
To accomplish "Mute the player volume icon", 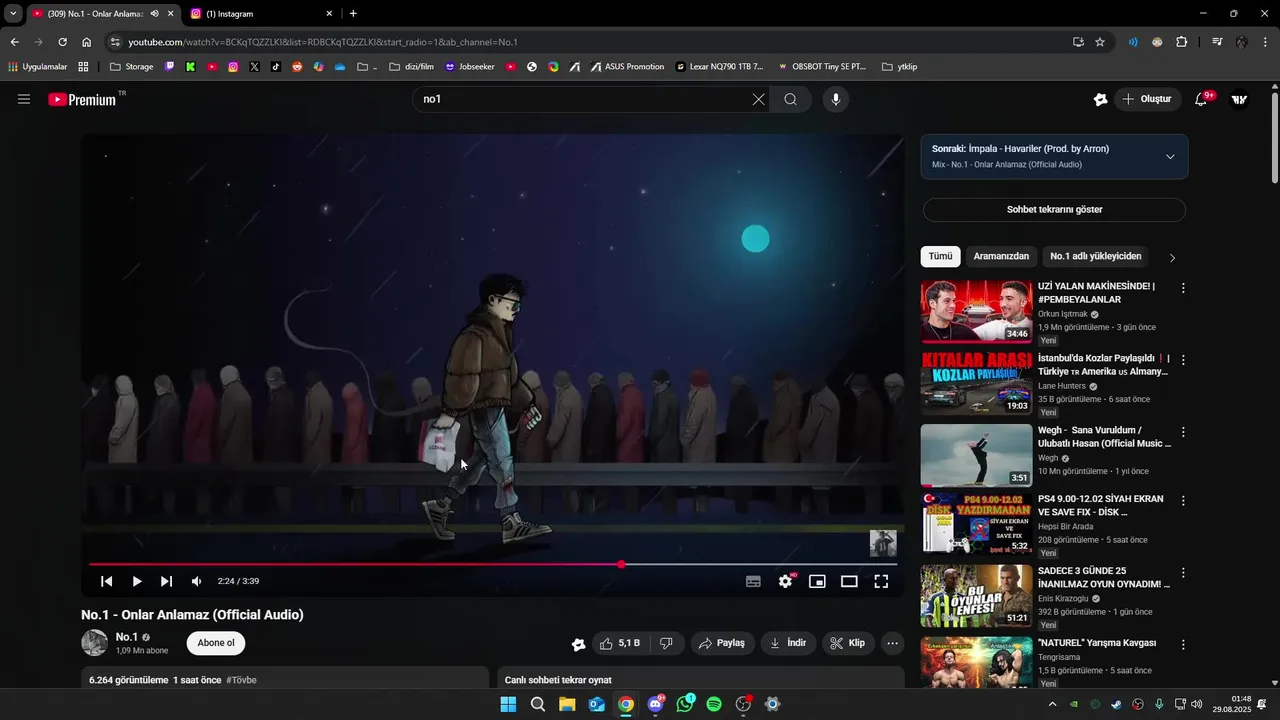I will (196, 581).
